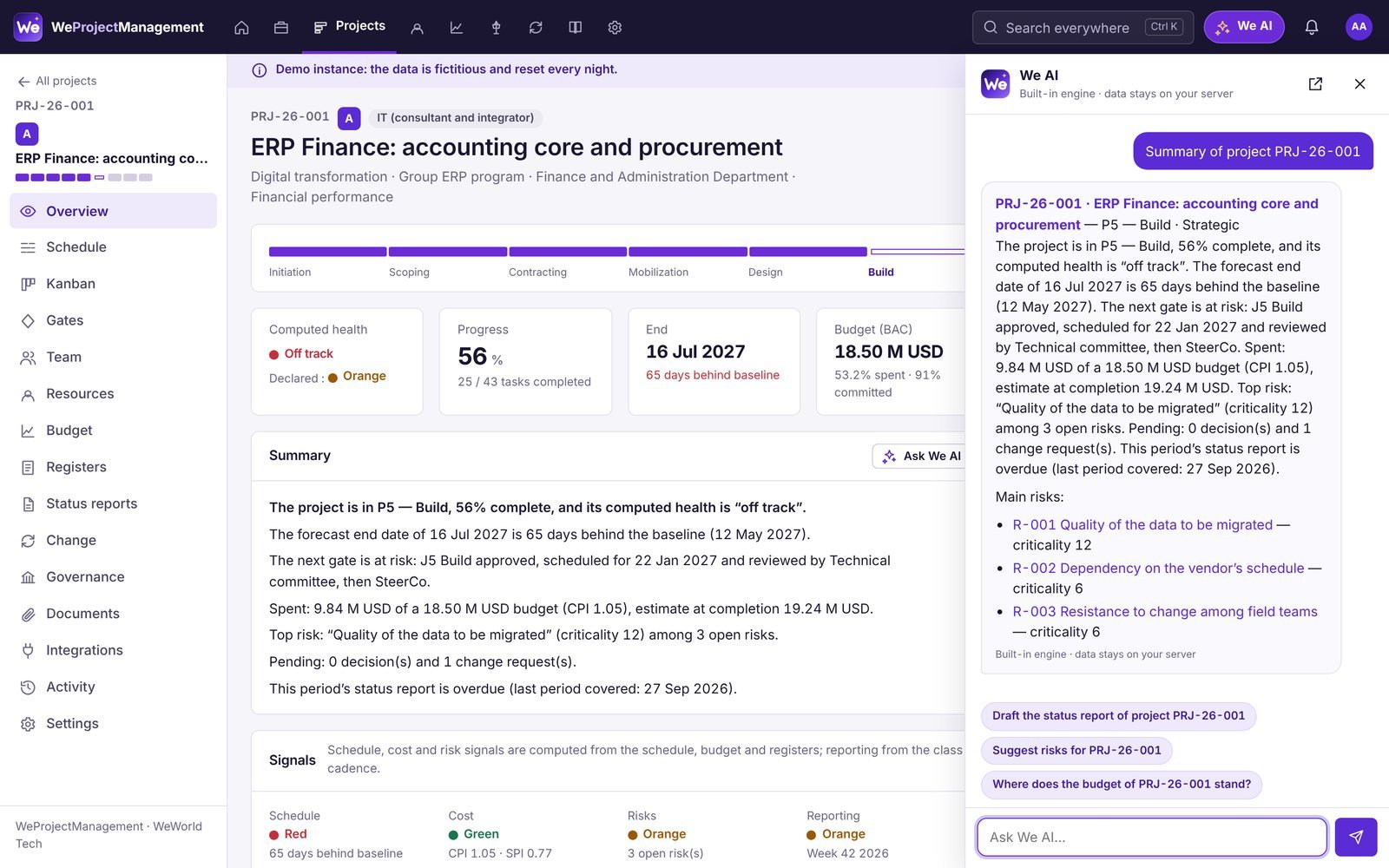This screenshot has width=1389, height=868.
Task: Open project Settings in the sidebar
Action: tap(113, 723)
